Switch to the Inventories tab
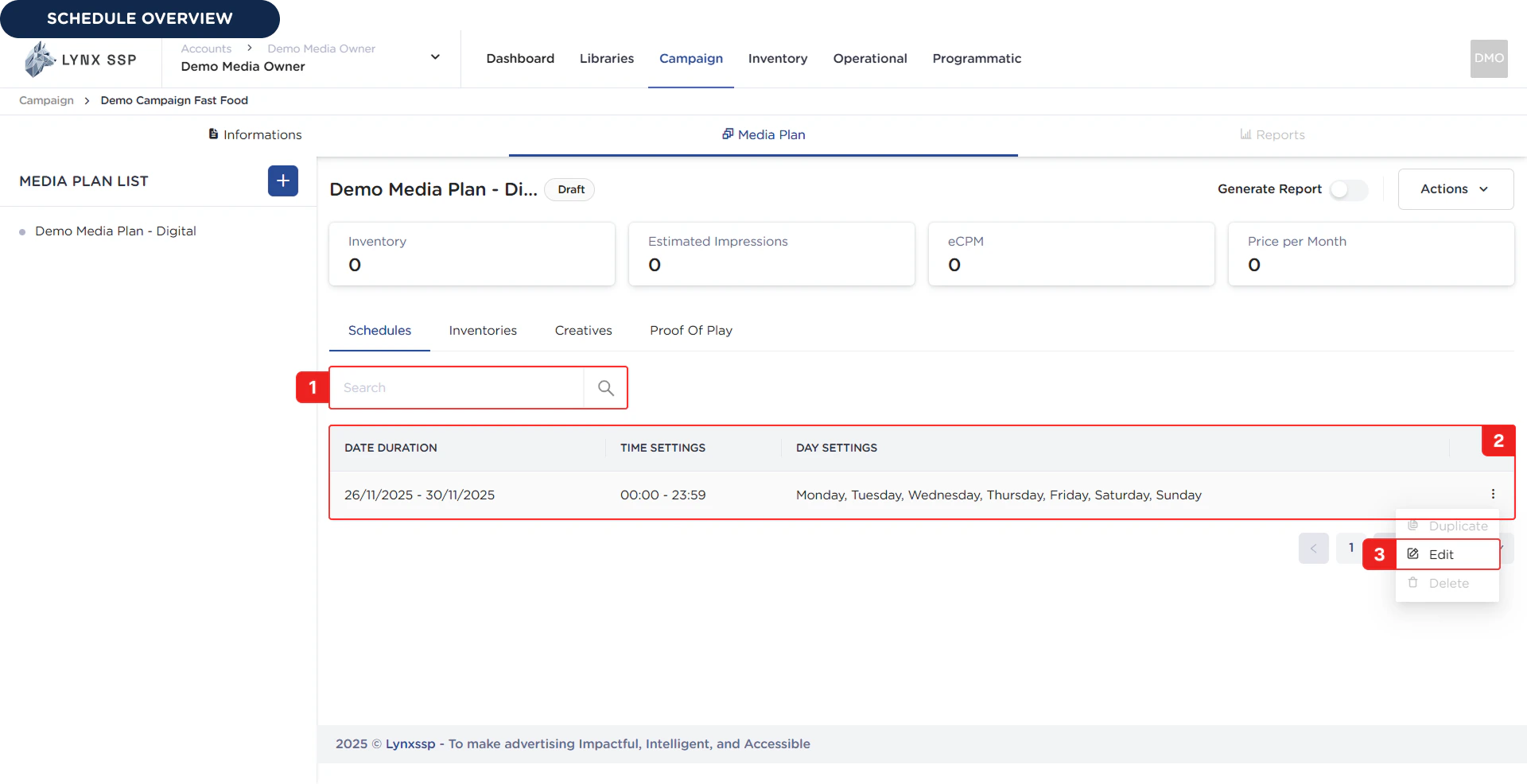The width and height of the screenshot is (1527, 784). pos(483,330)
